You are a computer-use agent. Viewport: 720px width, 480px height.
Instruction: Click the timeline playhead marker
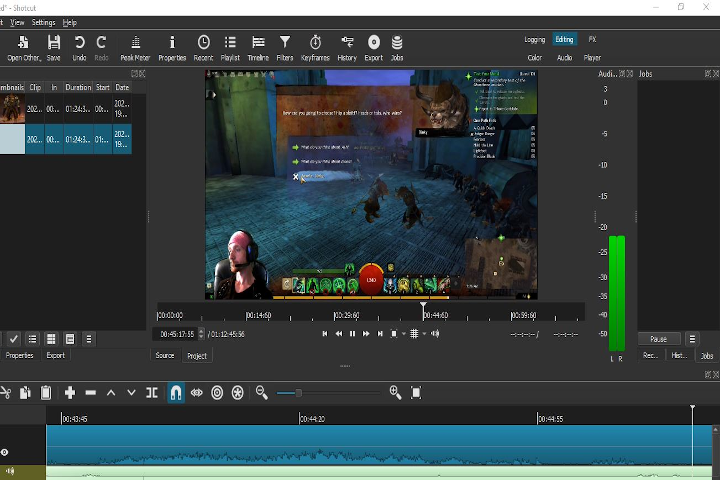point(692,408)
